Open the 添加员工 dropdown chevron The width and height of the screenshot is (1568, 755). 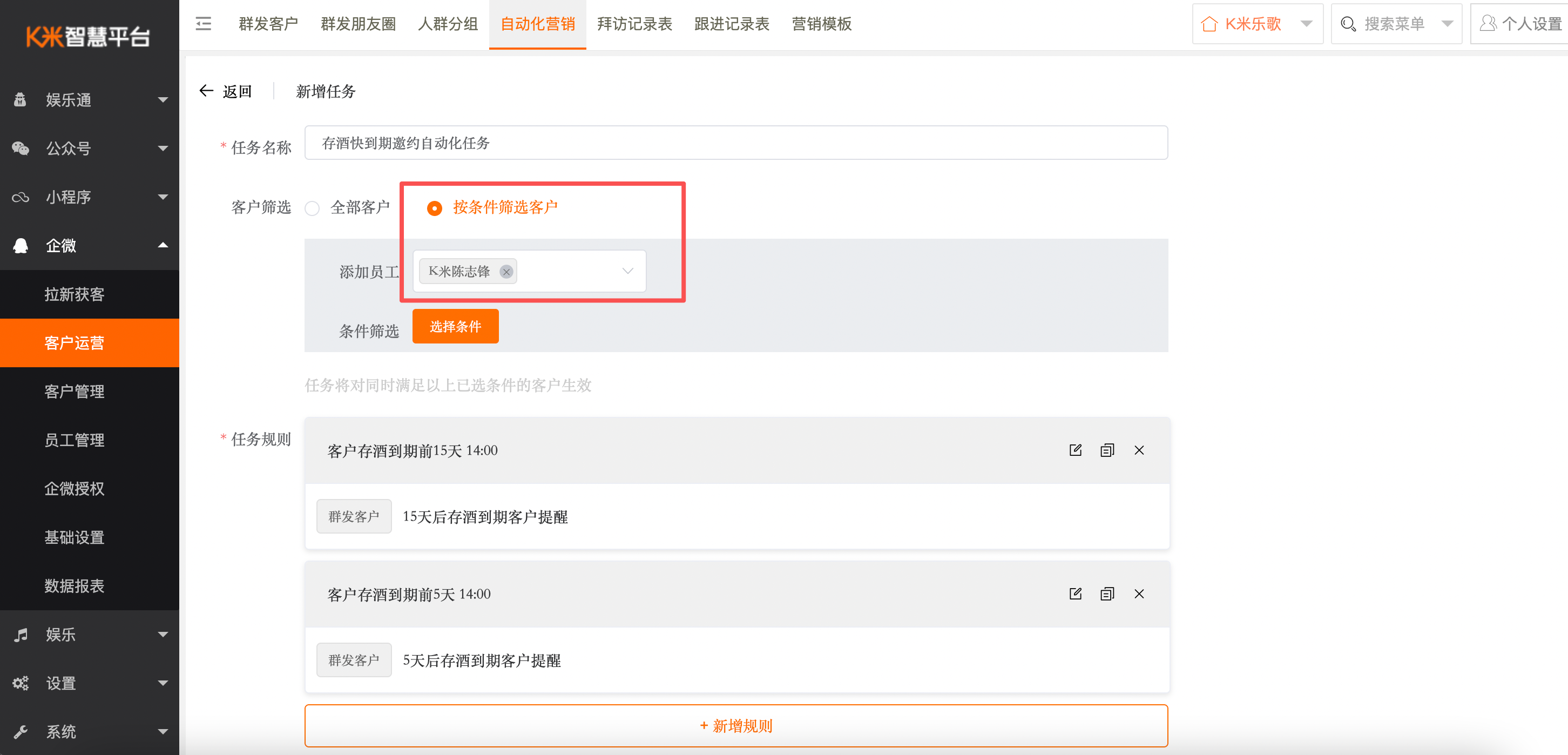pyautogui.click(x=627, y=271)
